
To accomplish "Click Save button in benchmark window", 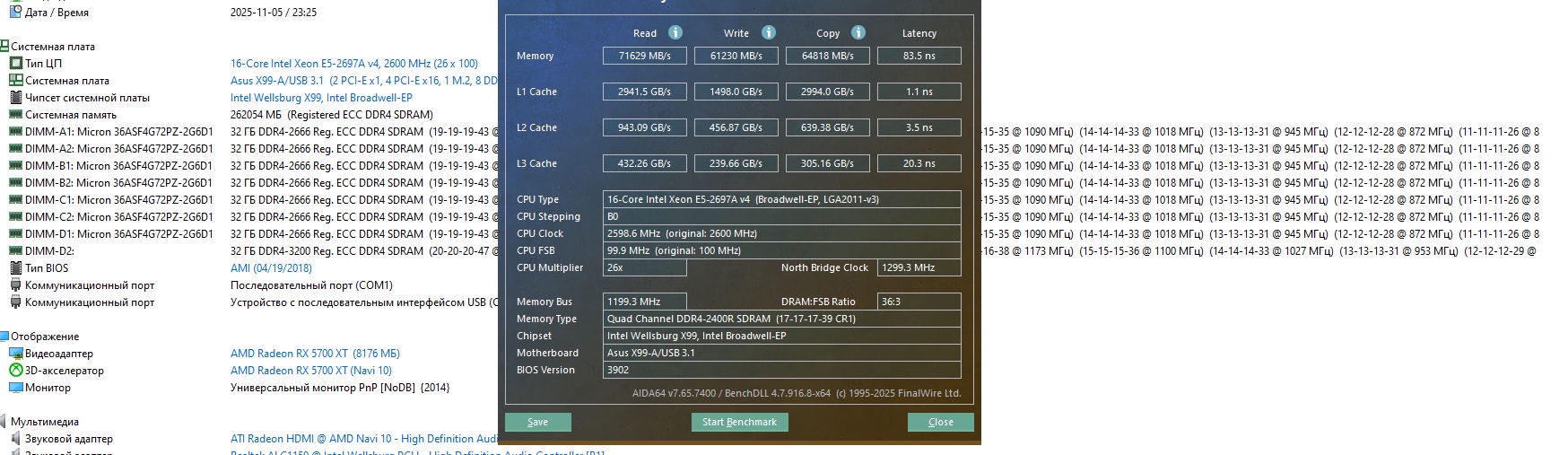I will pos(538,422).
